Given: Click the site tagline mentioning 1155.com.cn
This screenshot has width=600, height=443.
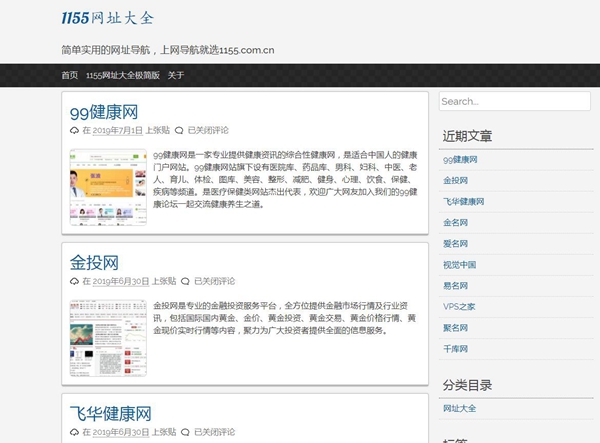Looking at the screenshot, I should click(x=168, y=50).
